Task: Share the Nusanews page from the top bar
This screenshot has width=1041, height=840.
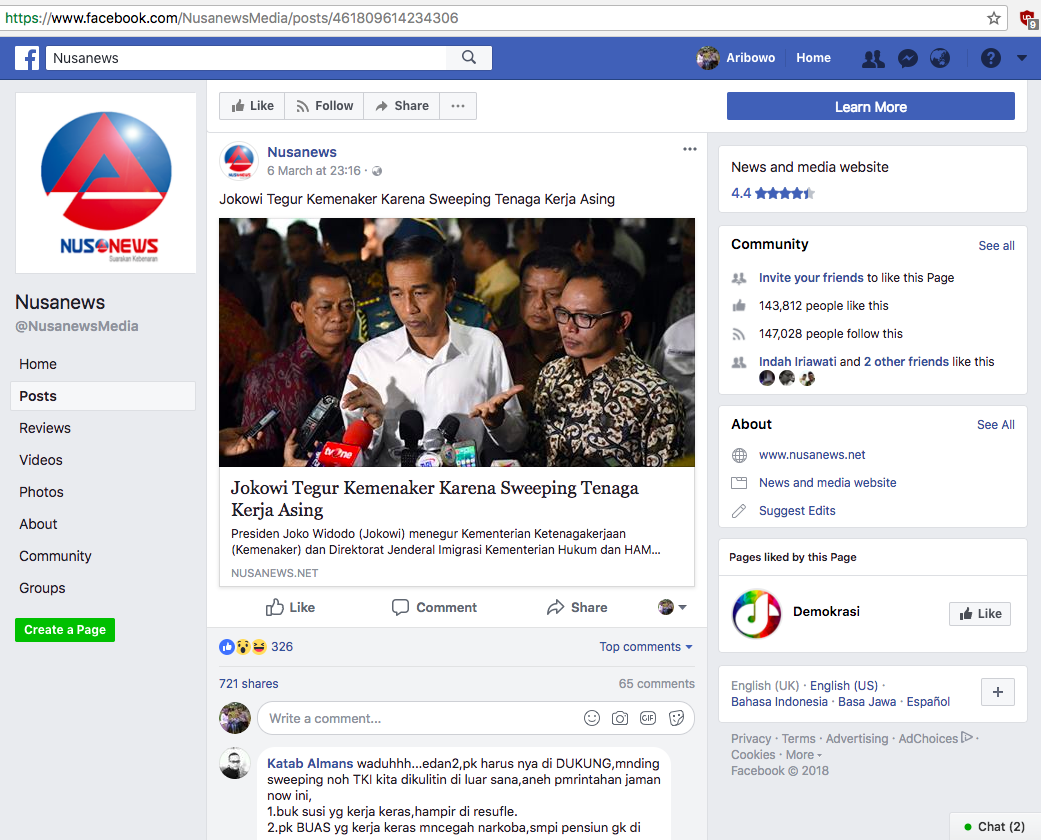Action: click(x=402, y=106)
